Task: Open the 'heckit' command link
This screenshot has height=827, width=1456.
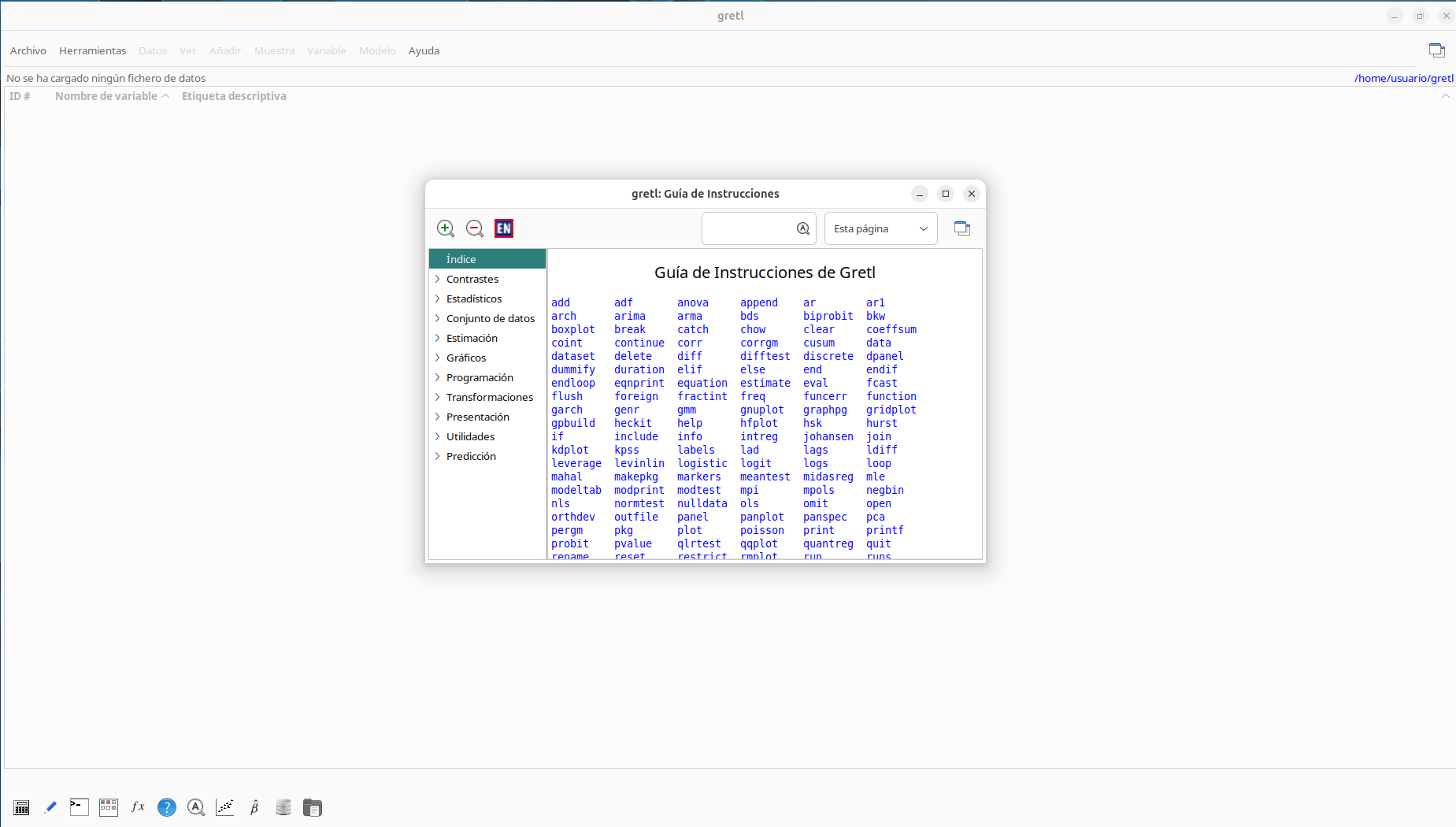Action: pos(633,423)
